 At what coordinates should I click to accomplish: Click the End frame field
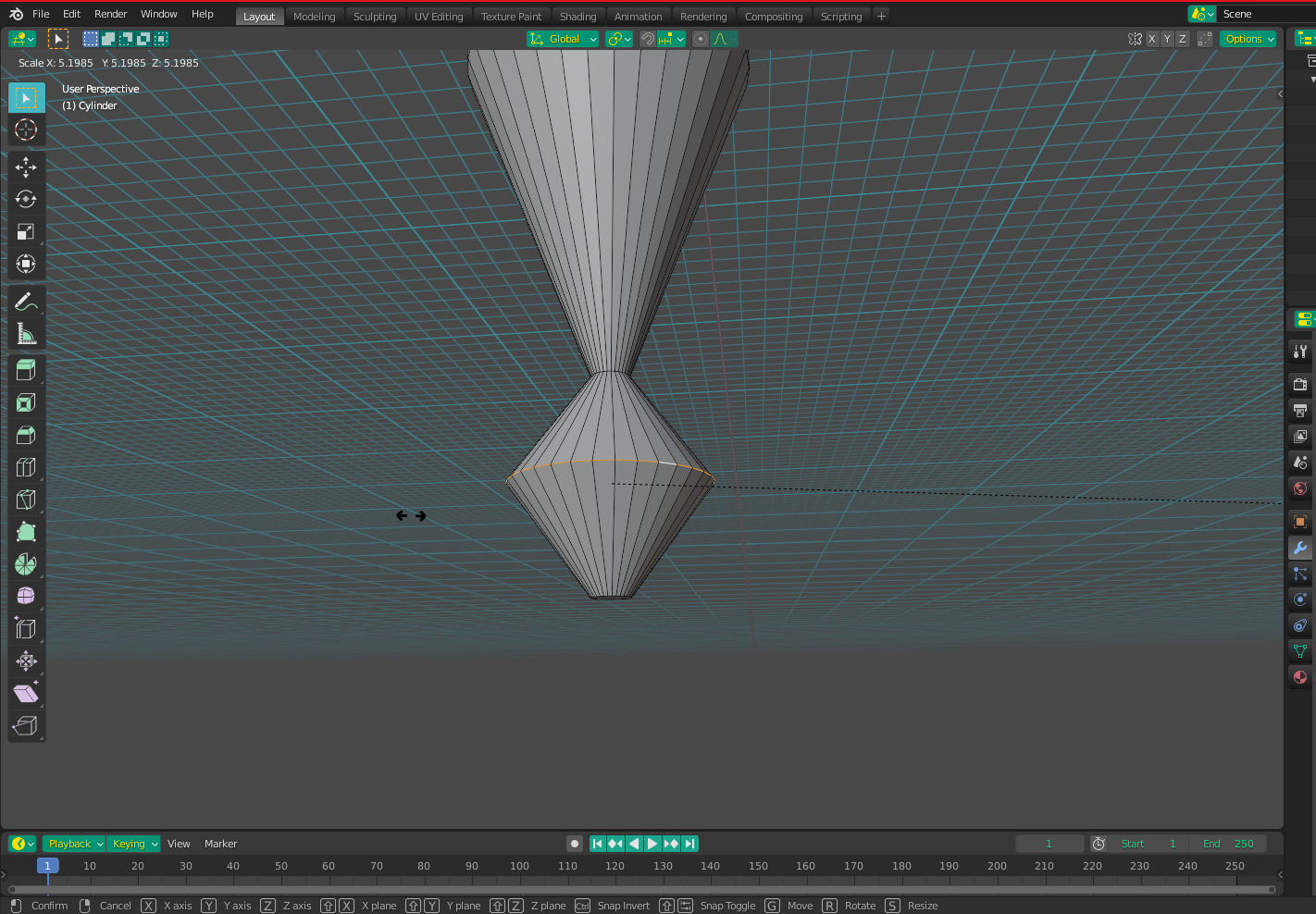1228,844
